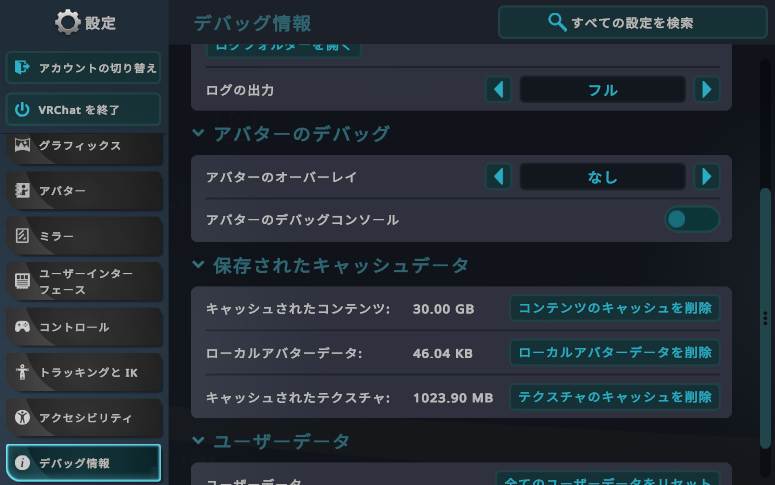Select the デバッグ情報 sidebar tab
This screenshot has height=485, width=775.
coord(84,463)
